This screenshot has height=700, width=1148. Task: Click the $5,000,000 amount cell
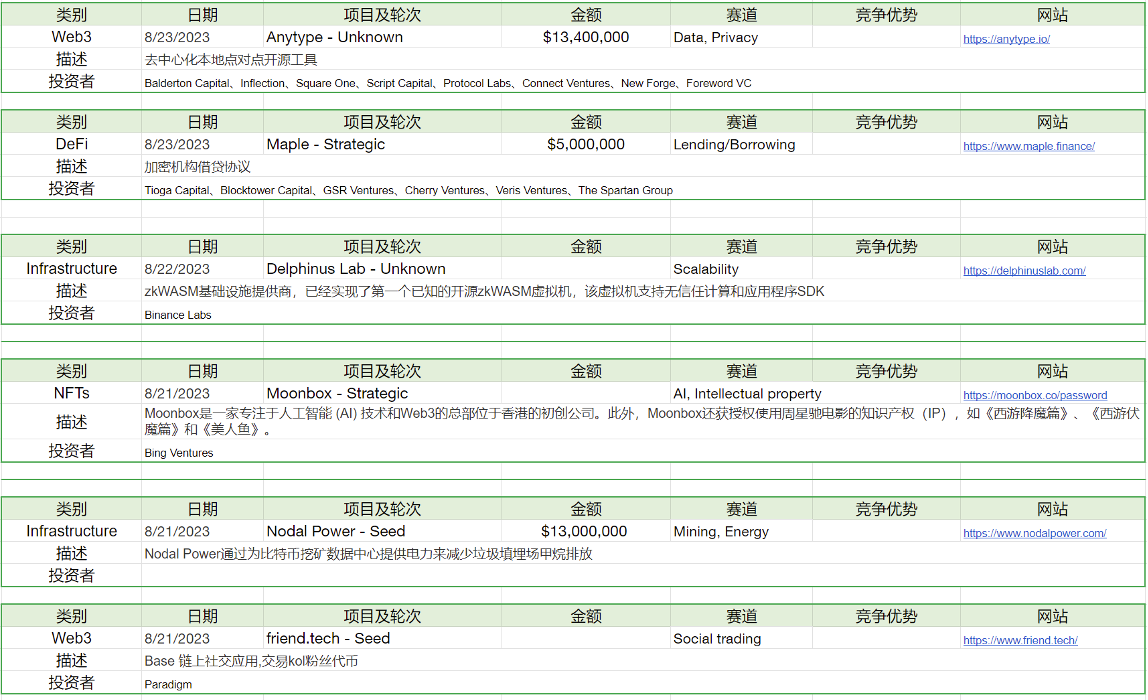tap(586, 144)
